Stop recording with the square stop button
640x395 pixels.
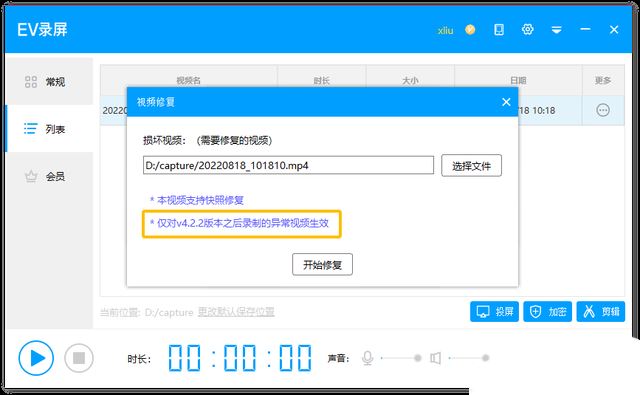pyautogui.click(x=79, y=358)
